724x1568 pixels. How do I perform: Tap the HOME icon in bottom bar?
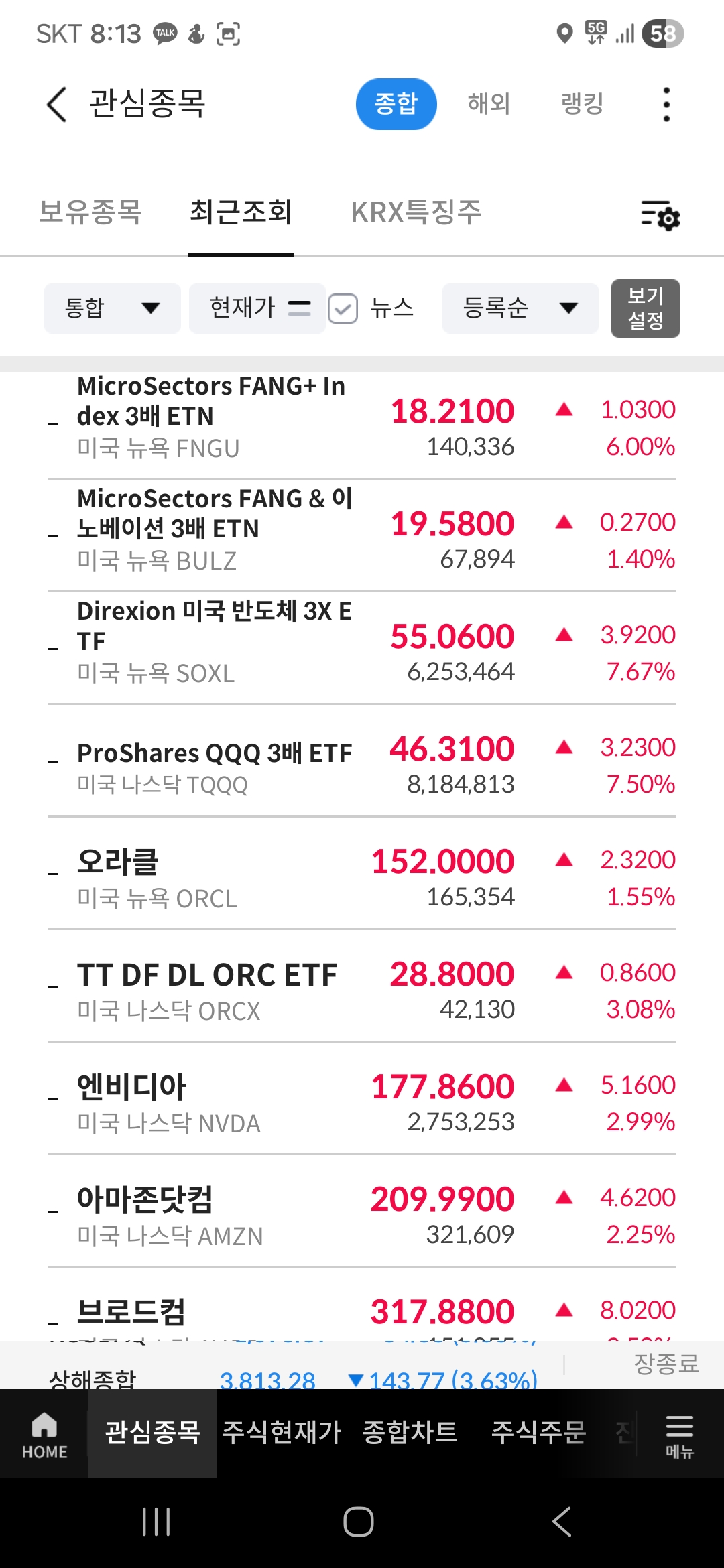click(x=44, y=1435)
